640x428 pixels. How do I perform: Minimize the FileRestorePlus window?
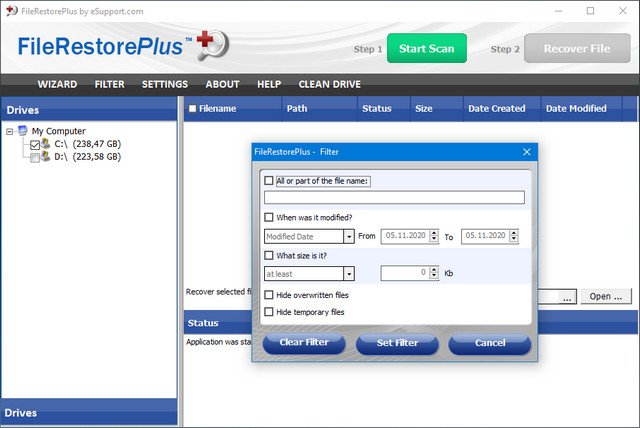[558, 11]
